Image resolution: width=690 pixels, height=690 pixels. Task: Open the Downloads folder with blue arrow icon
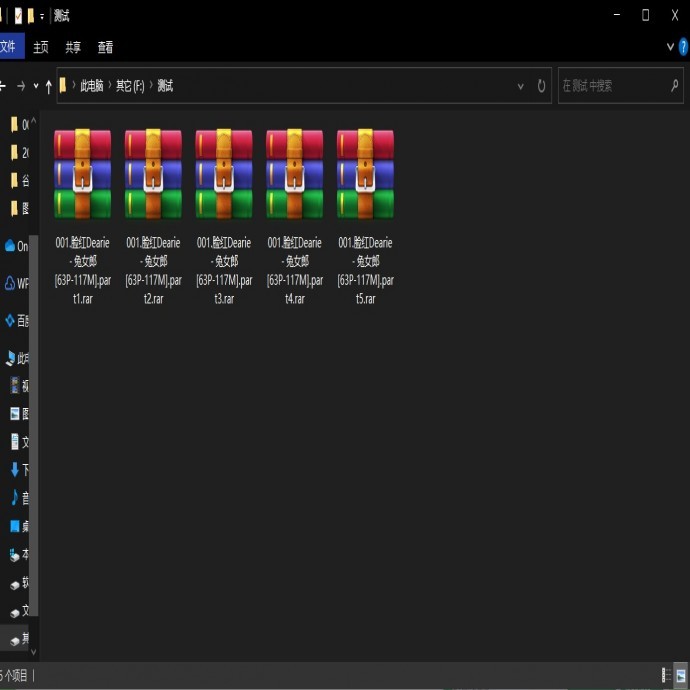[19, 470]
